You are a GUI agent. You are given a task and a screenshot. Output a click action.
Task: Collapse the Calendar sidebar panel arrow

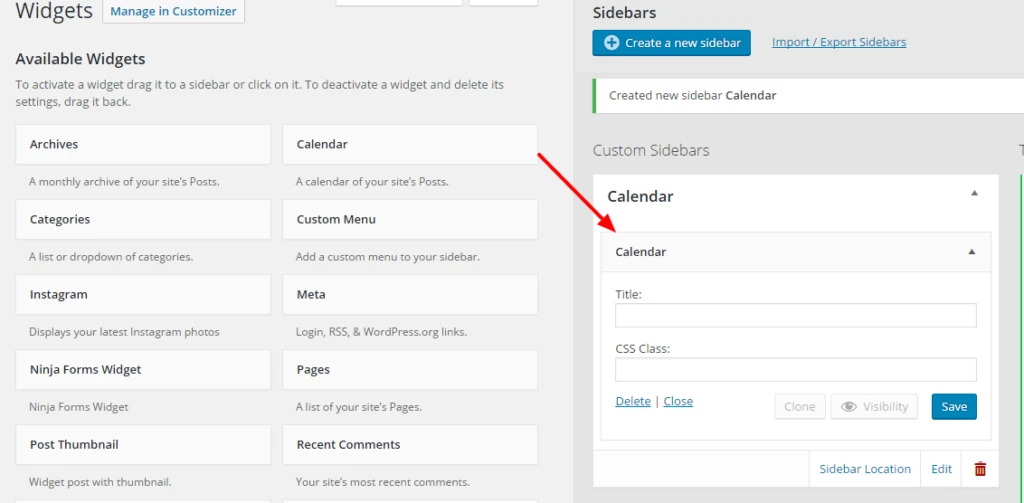(975, 194)
